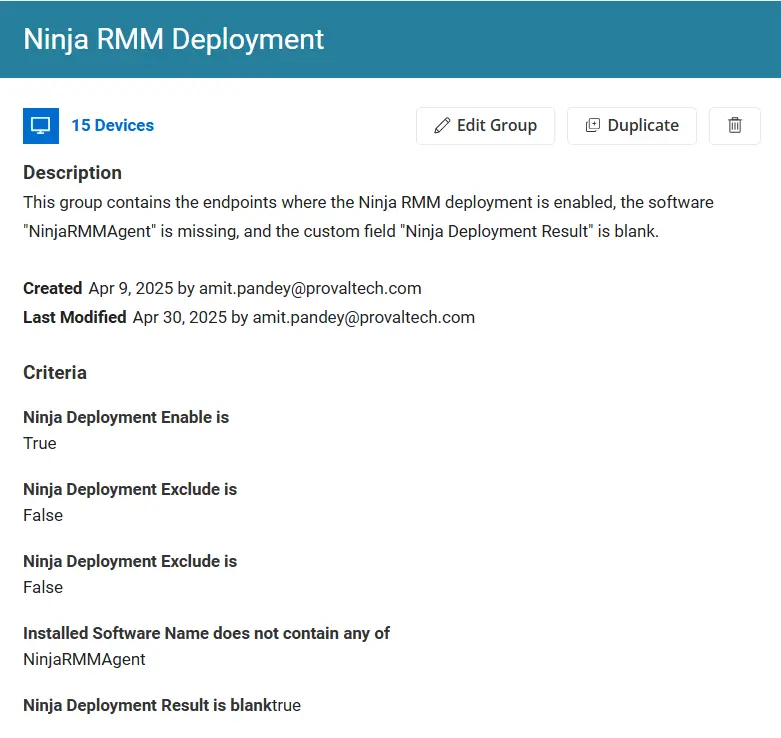Click the Created date Apr 9, 2025
The image size is (781, 738).
(131, 288)
